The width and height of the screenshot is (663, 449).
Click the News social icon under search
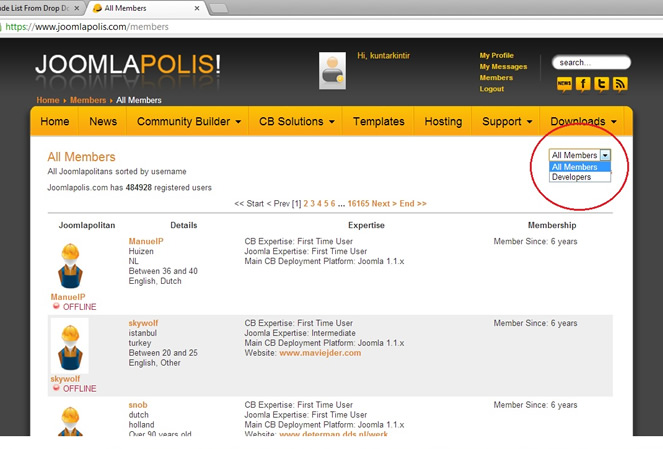click(x=564, y=84)
